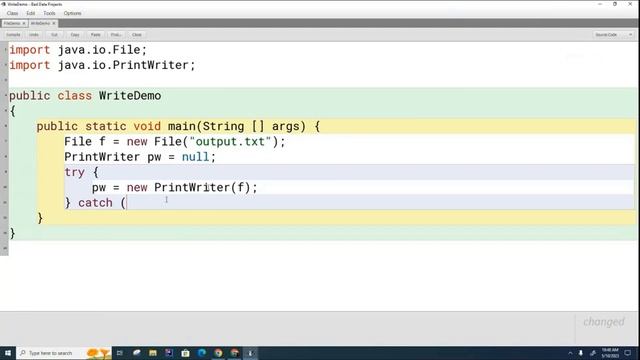Click "java.io.PrintWriter;" in second import
This screenshot has height=360, width=640.
coord(127,65)
